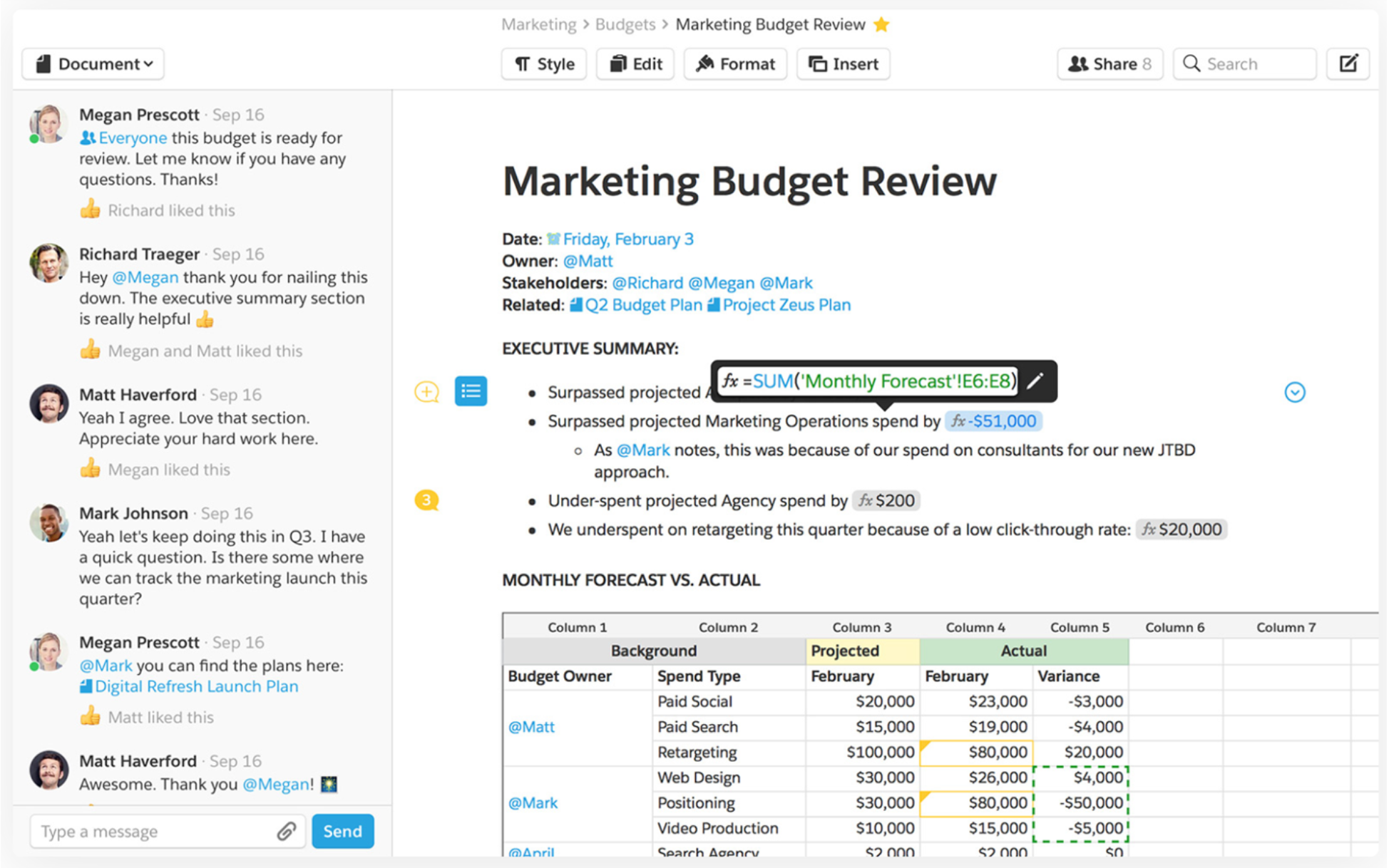1389x868 pixels.
Task: Open the Format menu
Action: tap(735, 64)
